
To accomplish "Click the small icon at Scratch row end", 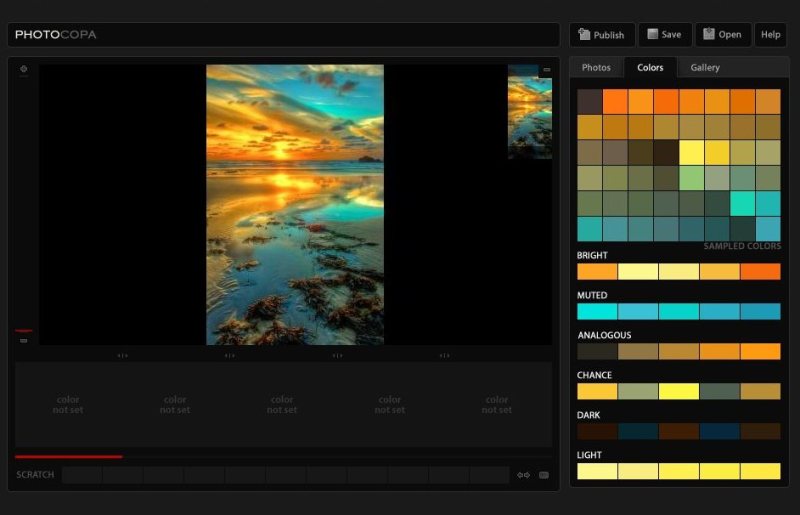I will pos(544,475).
